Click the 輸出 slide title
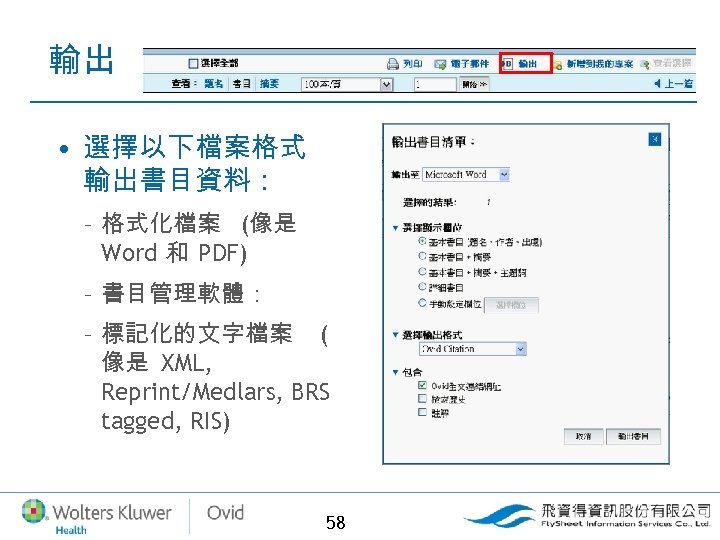The height and width of the screenshot is (540, 720). (81, 60)
